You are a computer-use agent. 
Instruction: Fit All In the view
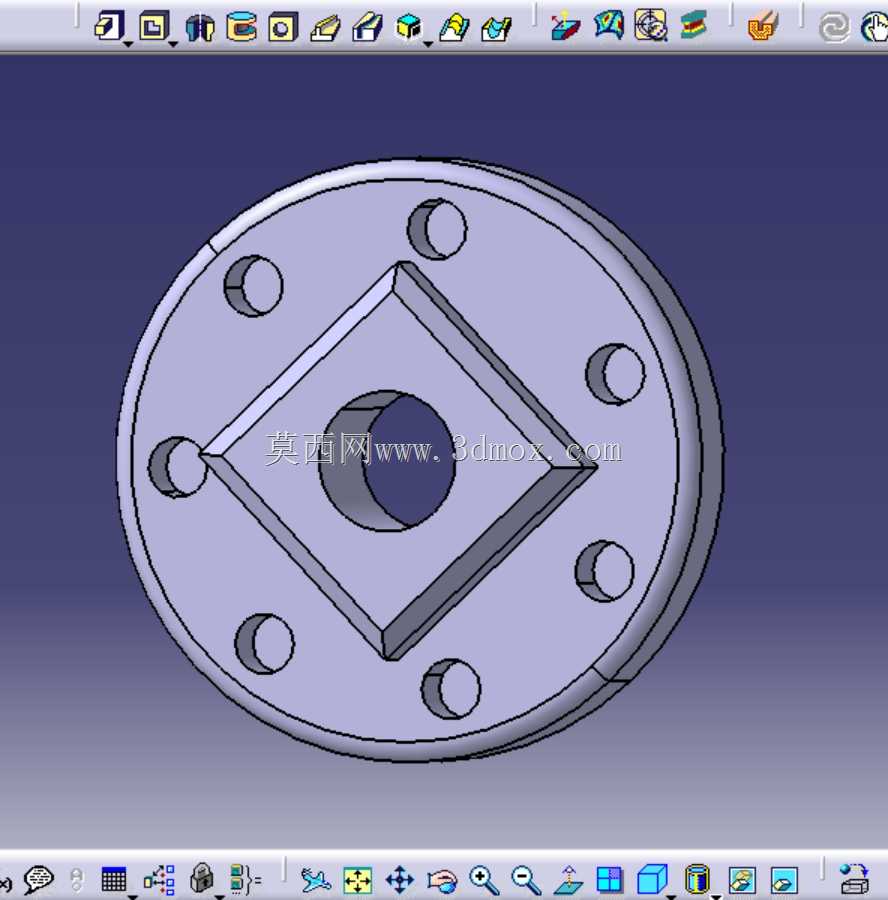coord(358,880)
